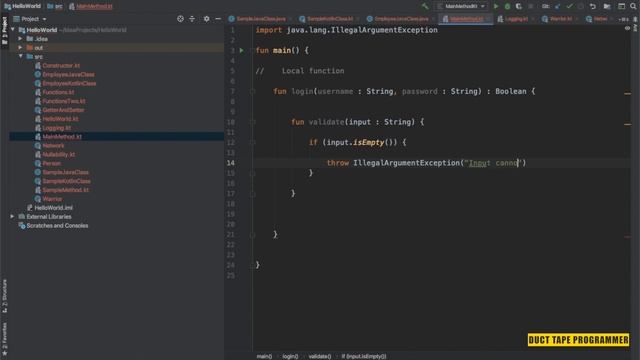The image size is (640, 360).
Task: Select MainMethod.kt in the project tree
Action: coord(62,137)
